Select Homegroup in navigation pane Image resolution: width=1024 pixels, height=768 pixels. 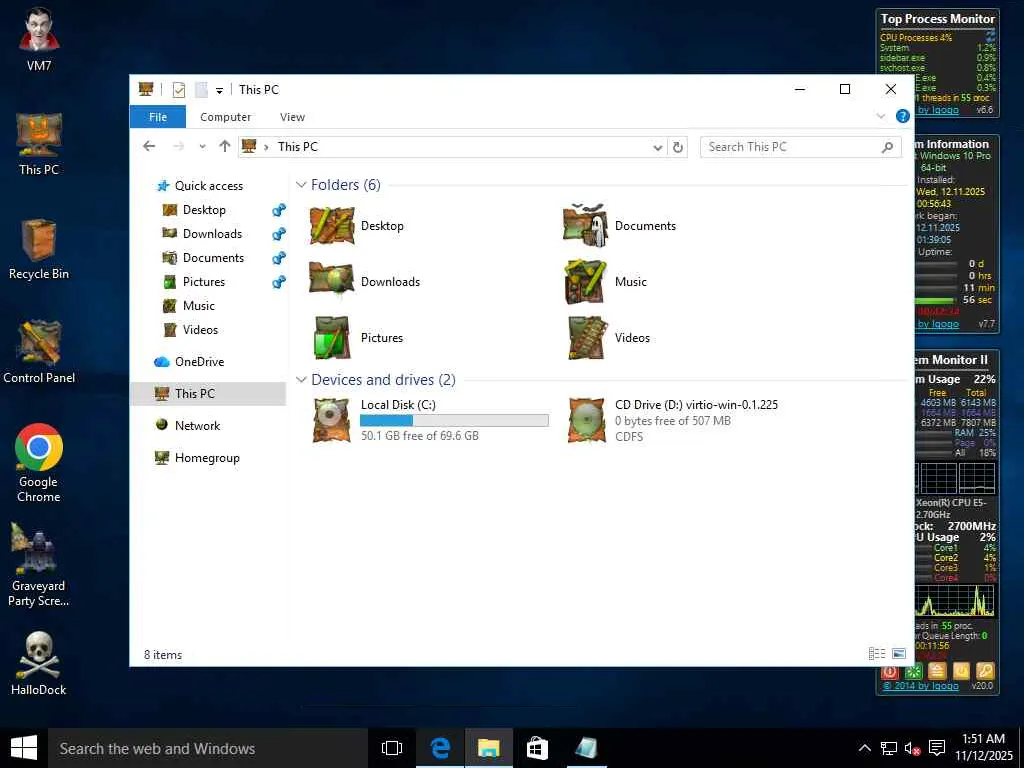pos(207,458)
